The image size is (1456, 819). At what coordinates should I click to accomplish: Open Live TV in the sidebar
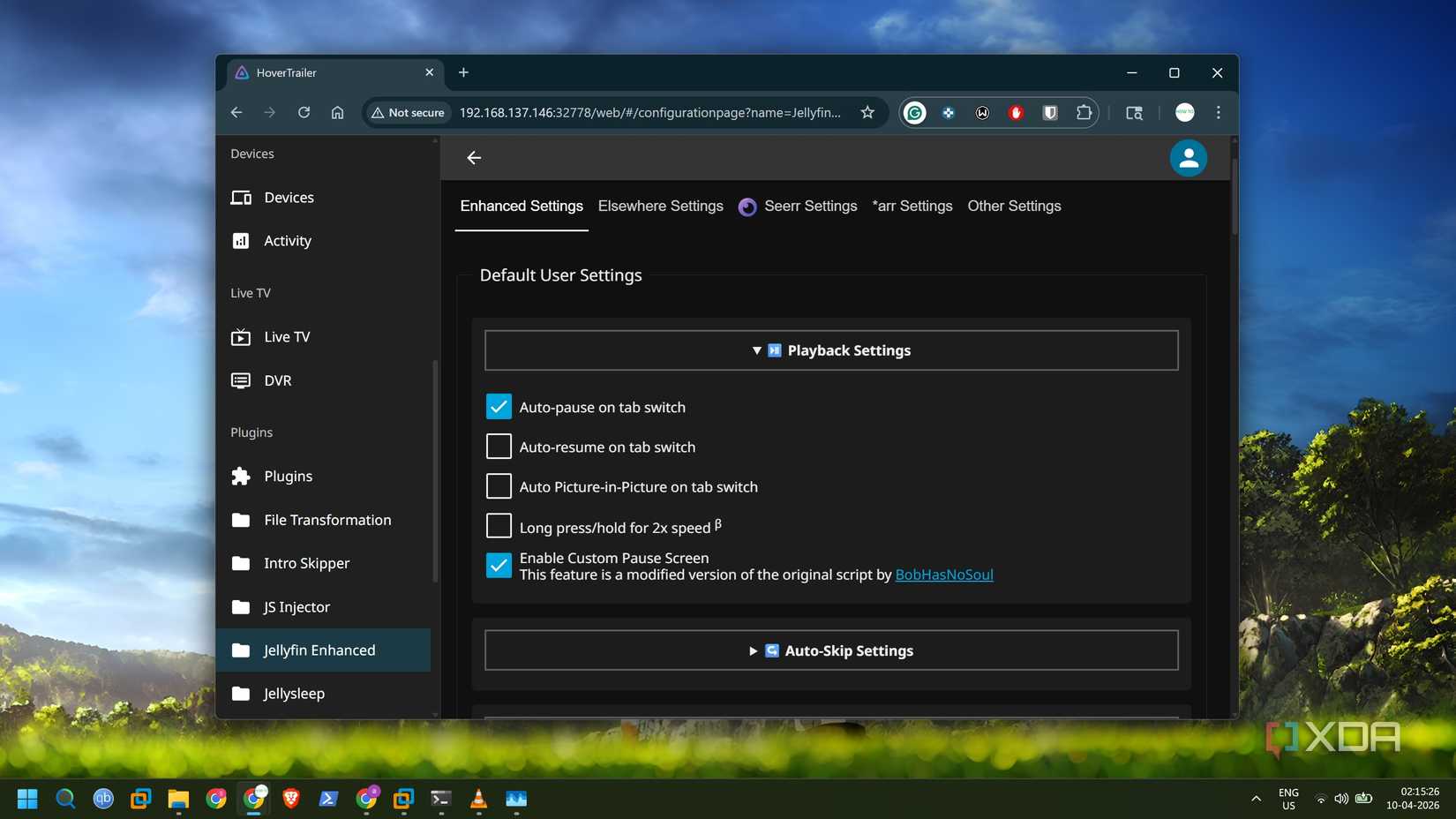click(x=323, y=337)
